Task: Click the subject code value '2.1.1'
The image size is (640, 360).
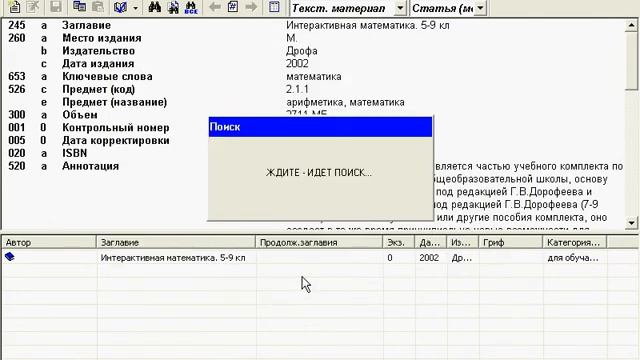Action: [297, 89]
